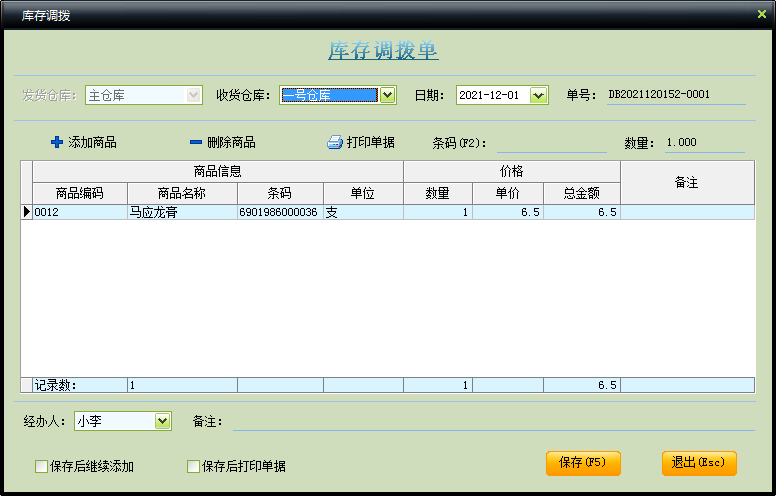Screen dimensions: 776x496
Task: Click the 价格 group header
Action: (512, 171)
